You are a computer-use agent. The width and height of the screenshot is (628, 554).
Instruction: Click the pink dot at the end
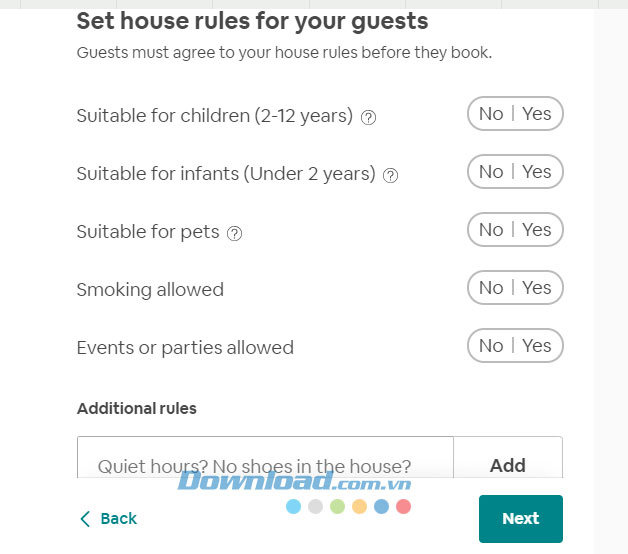click(403, 507)
